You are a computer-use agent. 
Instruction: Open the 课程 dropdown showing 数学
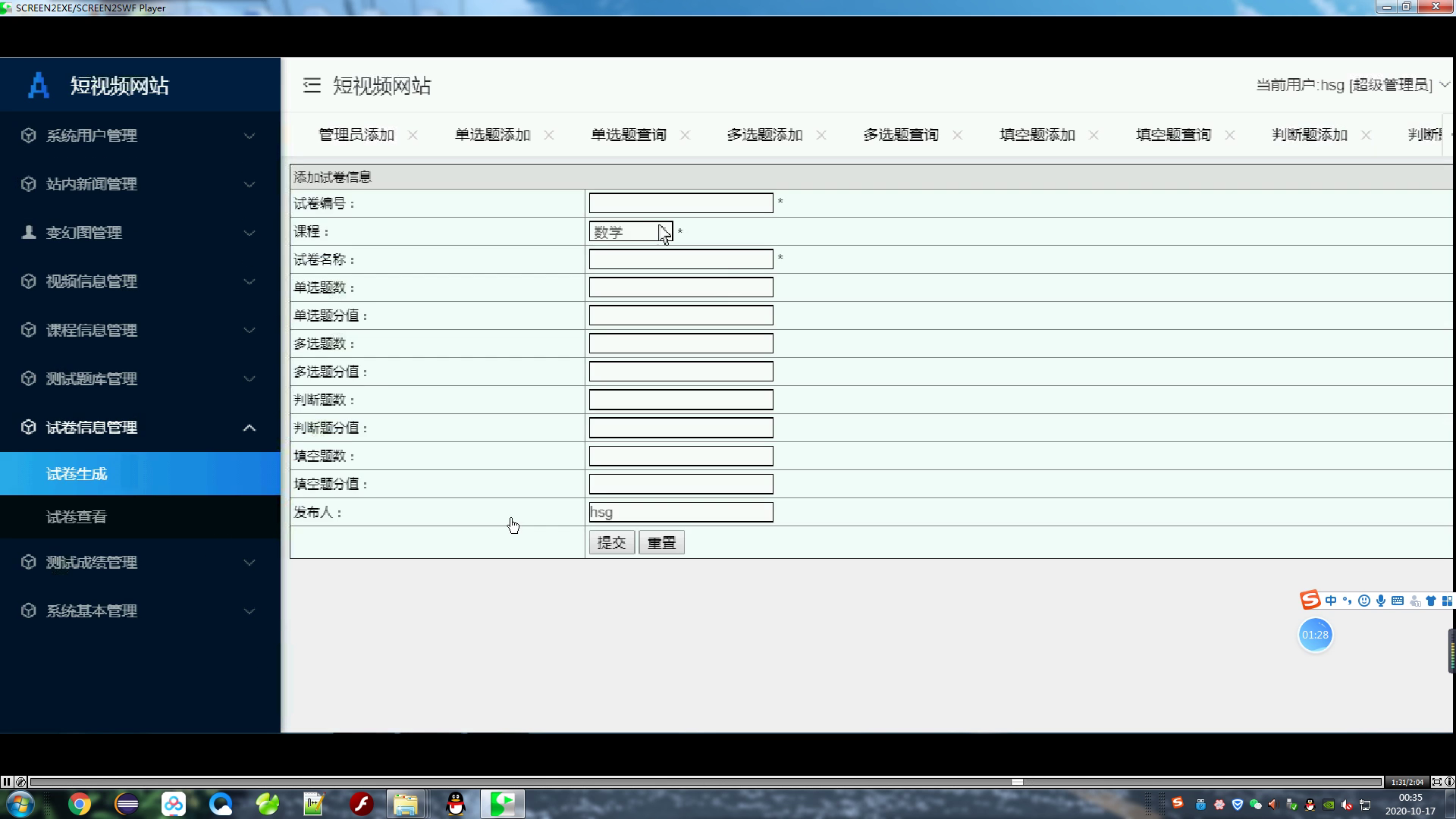tap(631, 231)
